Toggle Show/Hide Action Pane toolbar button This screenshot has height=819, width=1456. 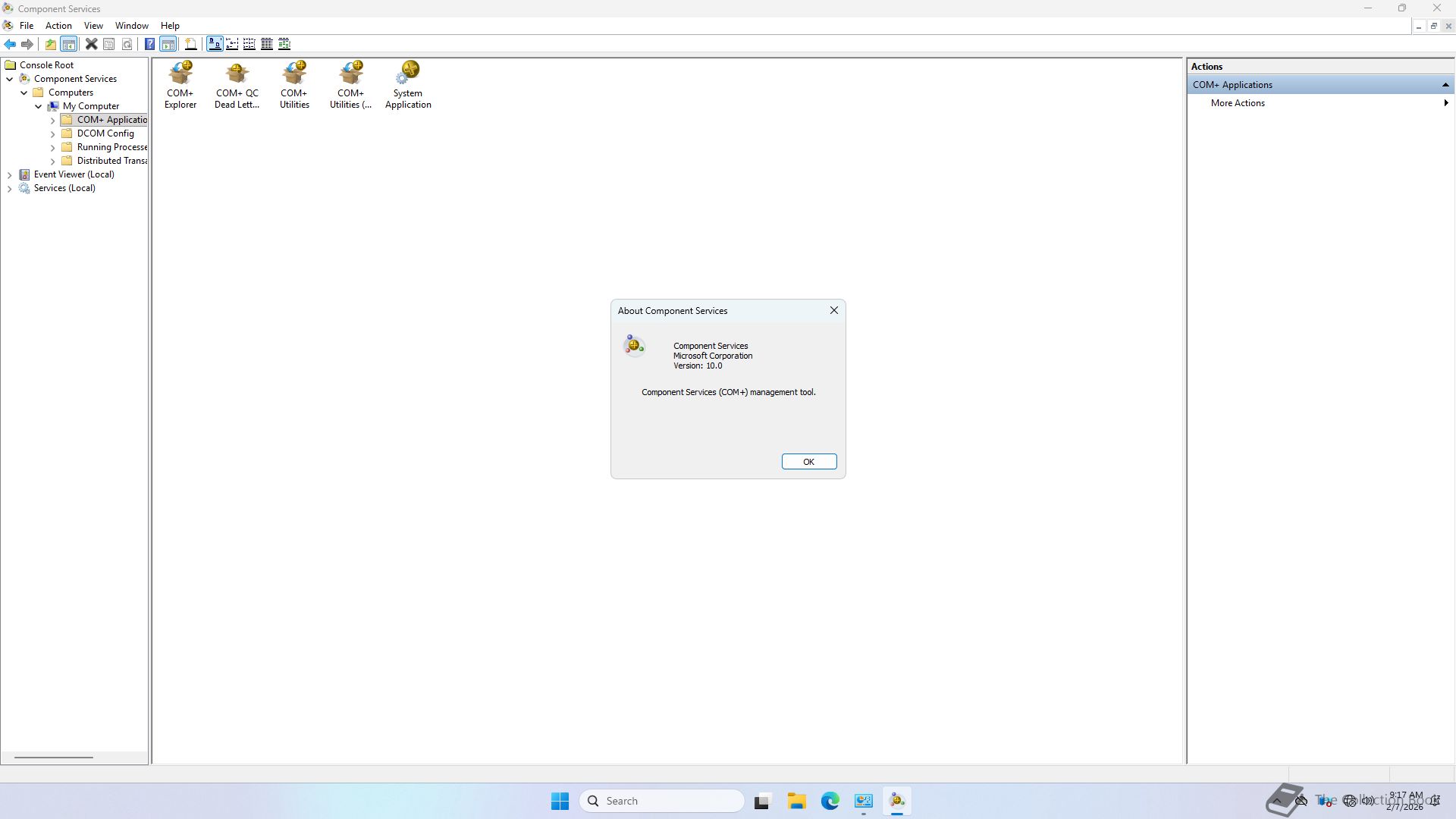point(168,44)
